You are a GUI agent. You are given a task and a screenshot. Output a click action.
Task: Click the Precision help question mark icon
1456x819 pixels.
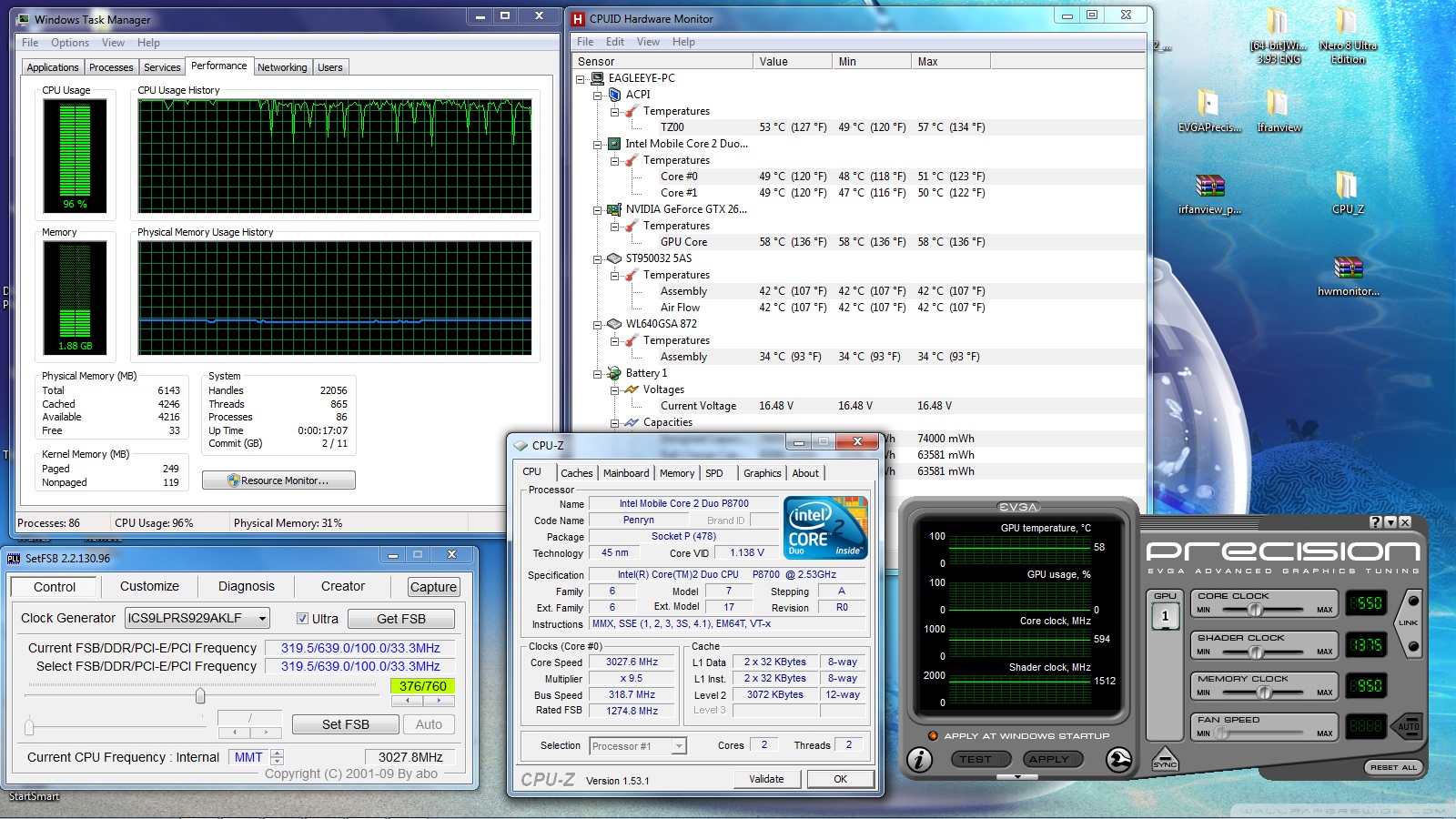coord(1376,522)
